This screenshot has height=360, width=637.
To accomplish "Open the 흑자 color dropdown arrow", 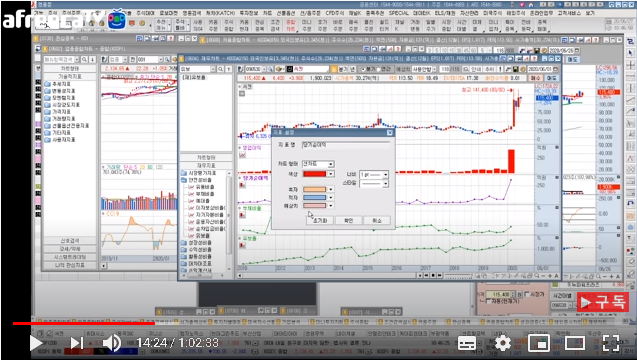I will tap(331, 189).
